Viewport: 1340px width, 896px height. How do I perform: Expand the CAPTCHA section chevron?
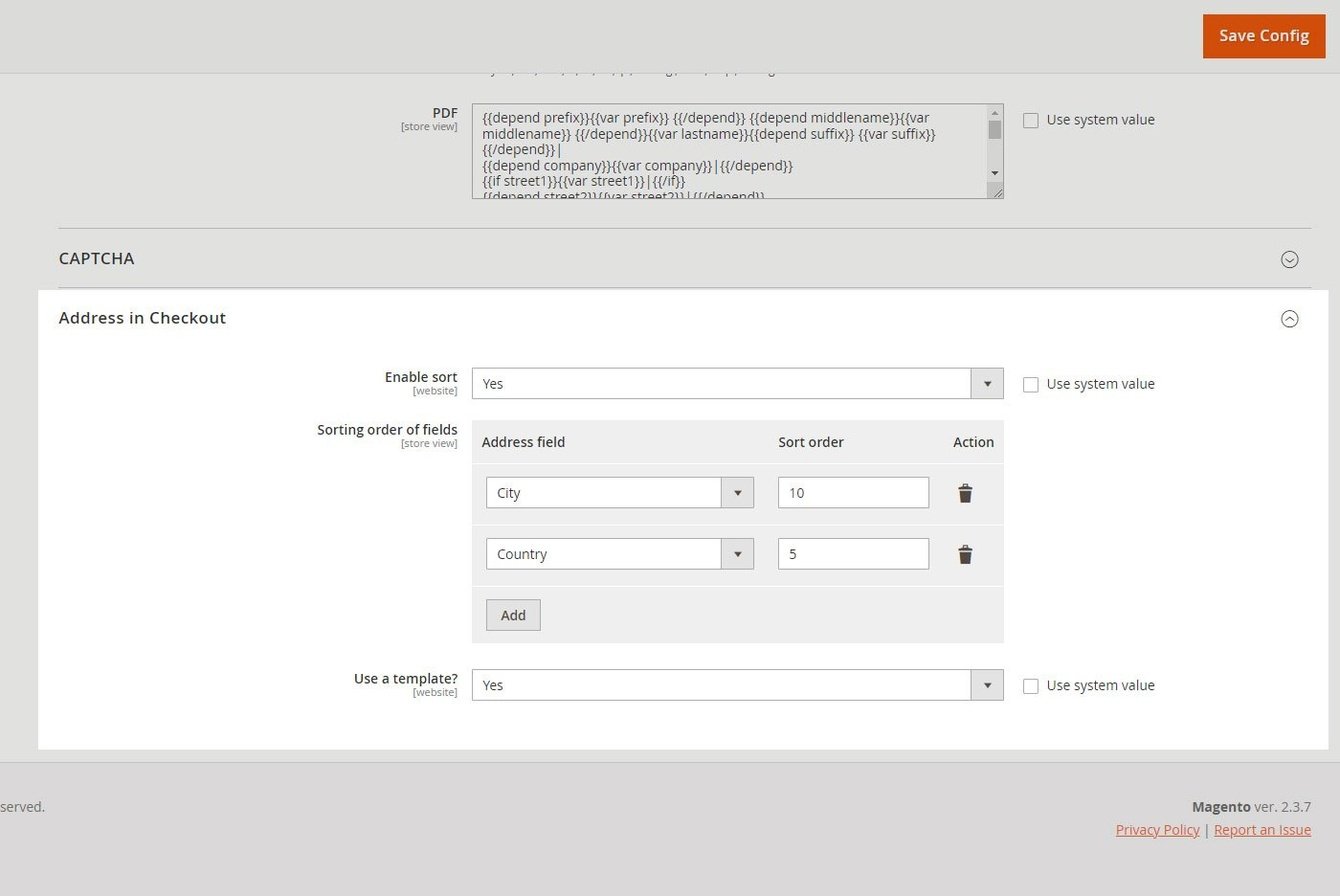tap(1290, 259)
